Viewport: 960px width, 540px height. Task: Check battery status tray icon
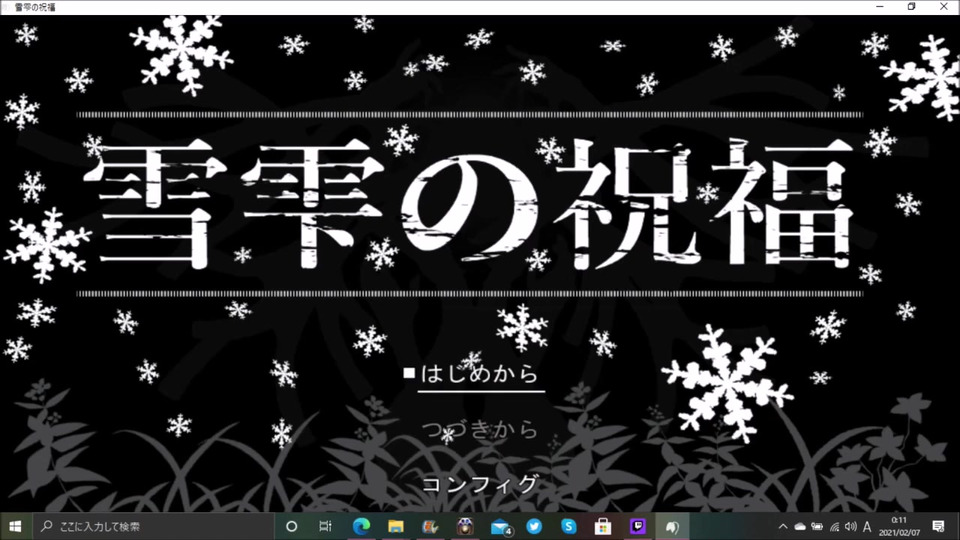(817, 527)
